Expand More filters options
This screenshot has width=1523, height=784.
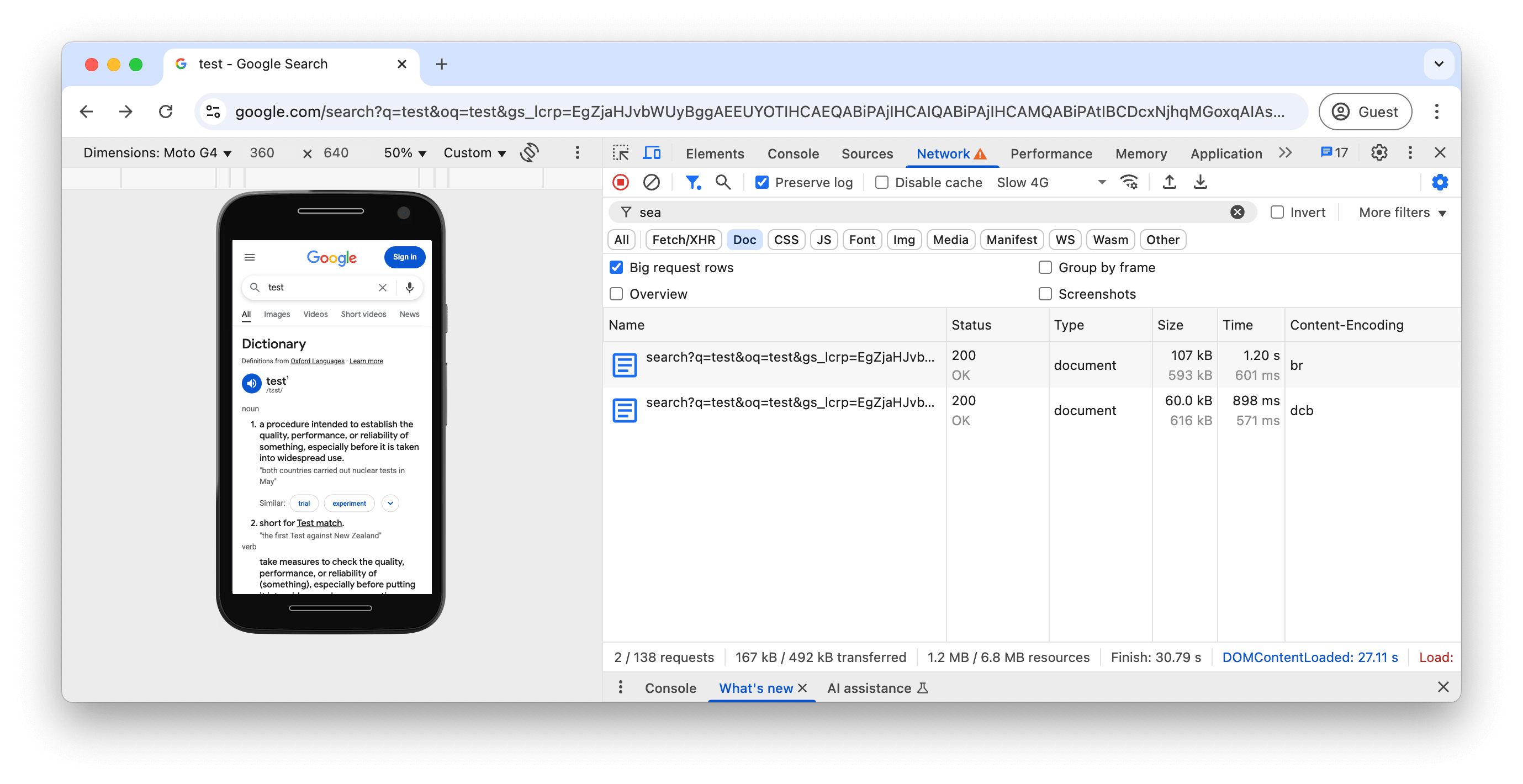point(1401,212)
